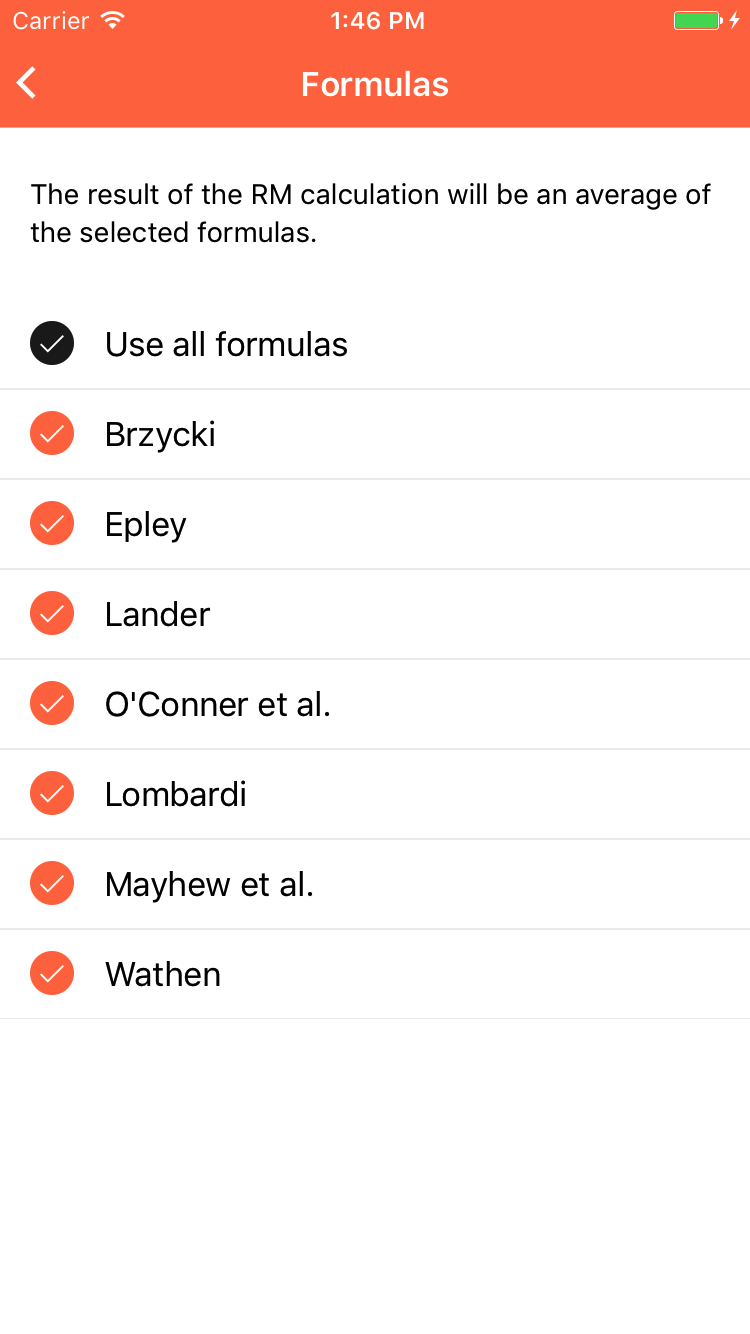Uncheck the O'Conner et al. checkmark
Image resolution: width=750 pixels, height=1334 pixels.
pyautogui.click(x=52, y=704)
